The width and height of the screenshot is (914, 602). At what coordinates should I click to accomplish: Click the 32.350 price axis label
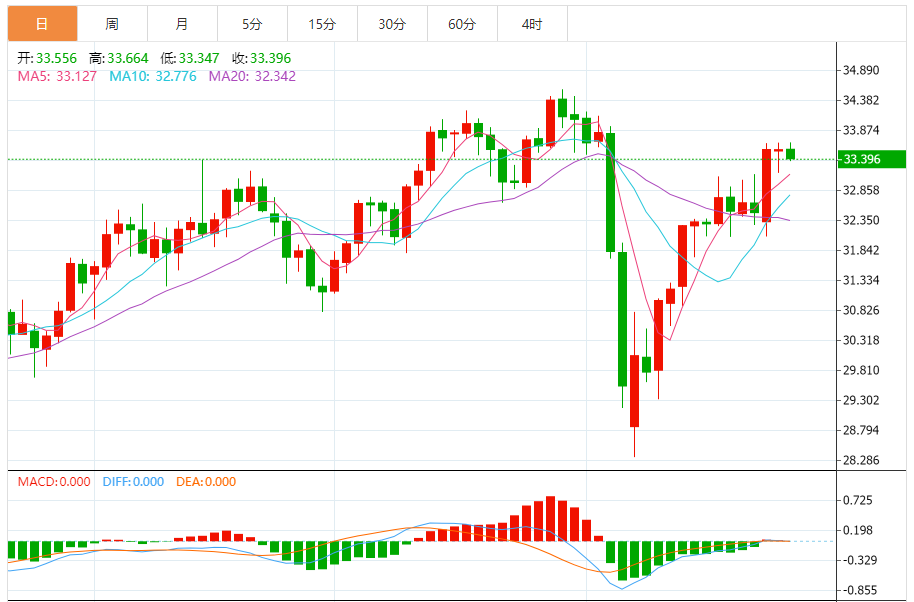coord(861,220)
